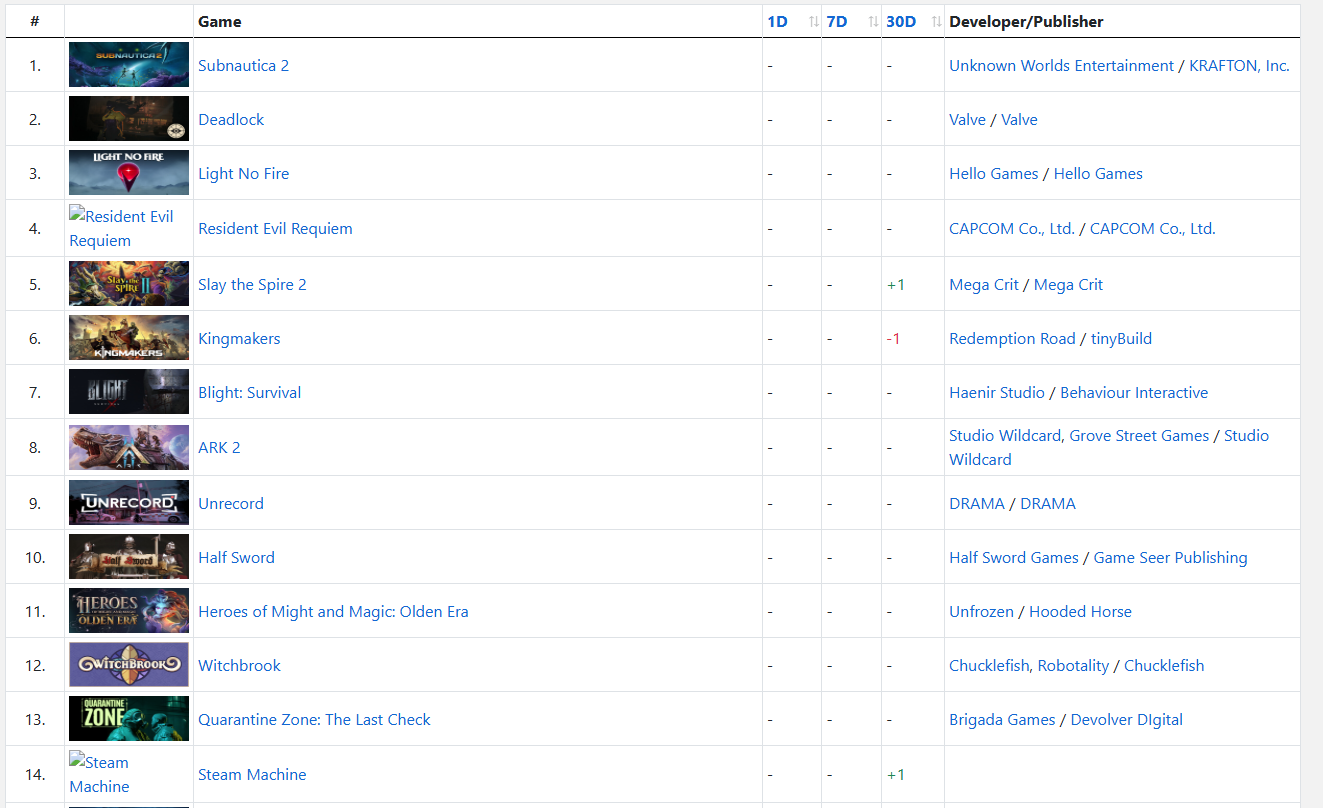Open the Witchbrook logo thumbnail
The width and height of the screenshot is (1323, 808).
[129, 665]
